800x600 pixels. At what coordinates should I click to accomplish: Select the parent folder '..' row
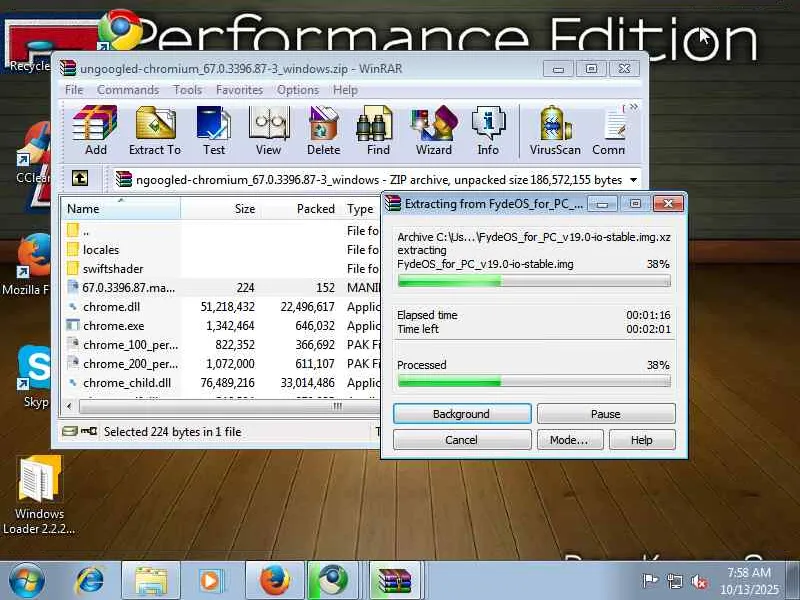221,231
